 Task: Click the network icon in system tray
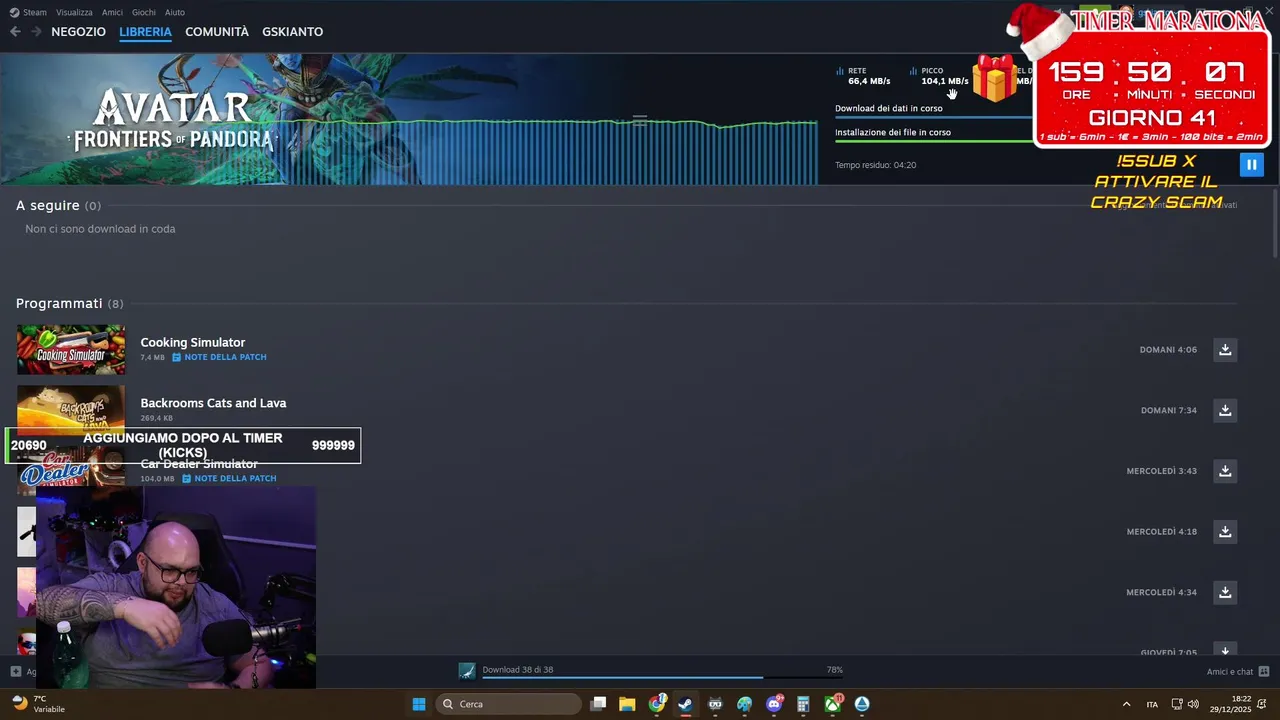tap(1177, 704)
